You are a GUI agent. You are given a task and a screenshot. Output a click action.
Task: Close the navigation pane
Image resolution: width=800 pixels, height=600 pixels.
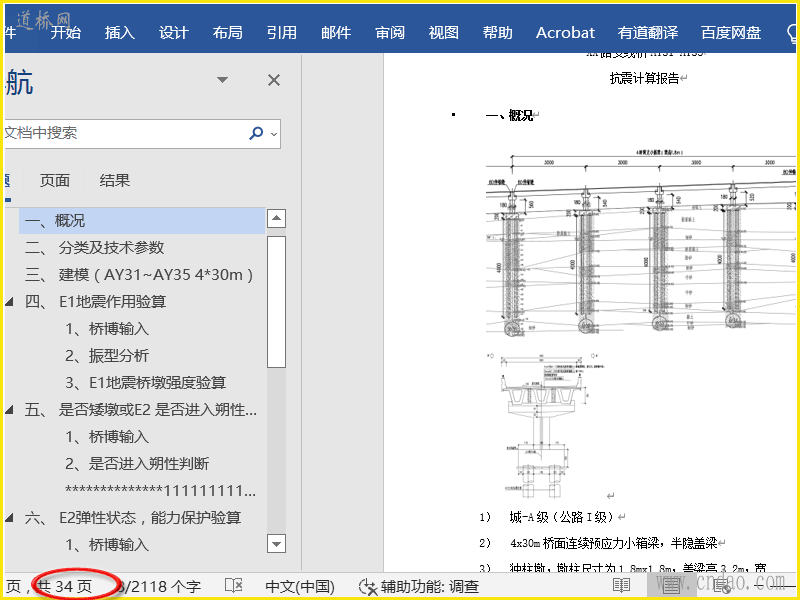pyautogui.click(x=274, y=80)
